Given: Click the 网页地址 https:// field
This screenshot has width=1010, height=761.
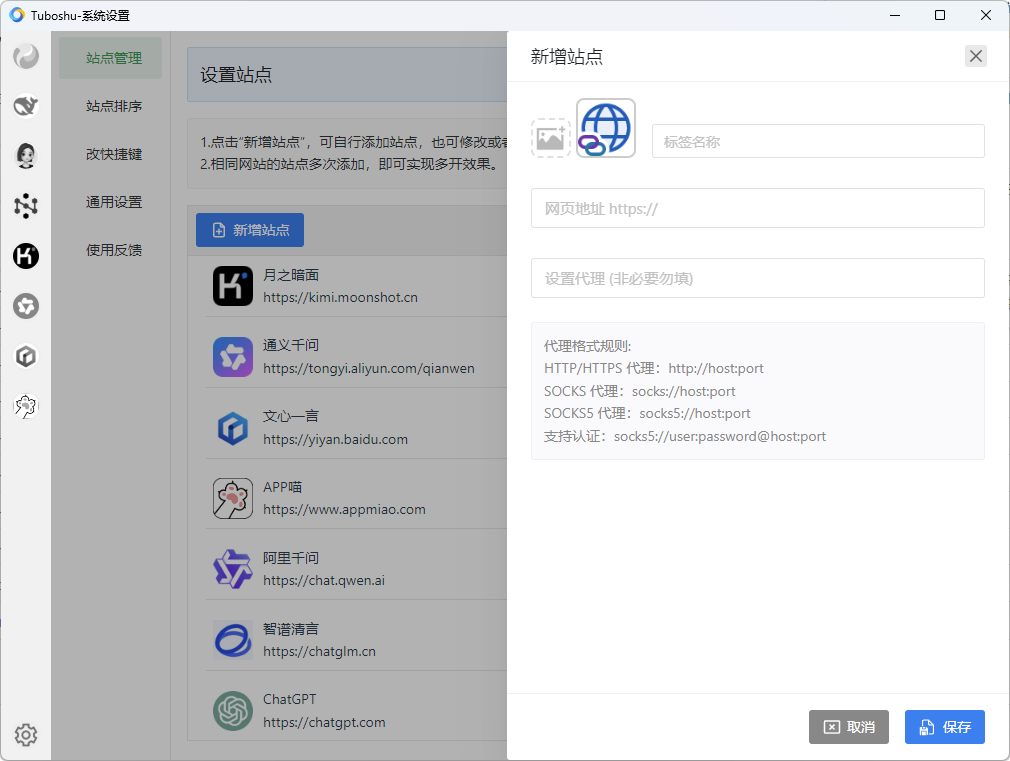Looking at the screenshot, I should [757, 209].
